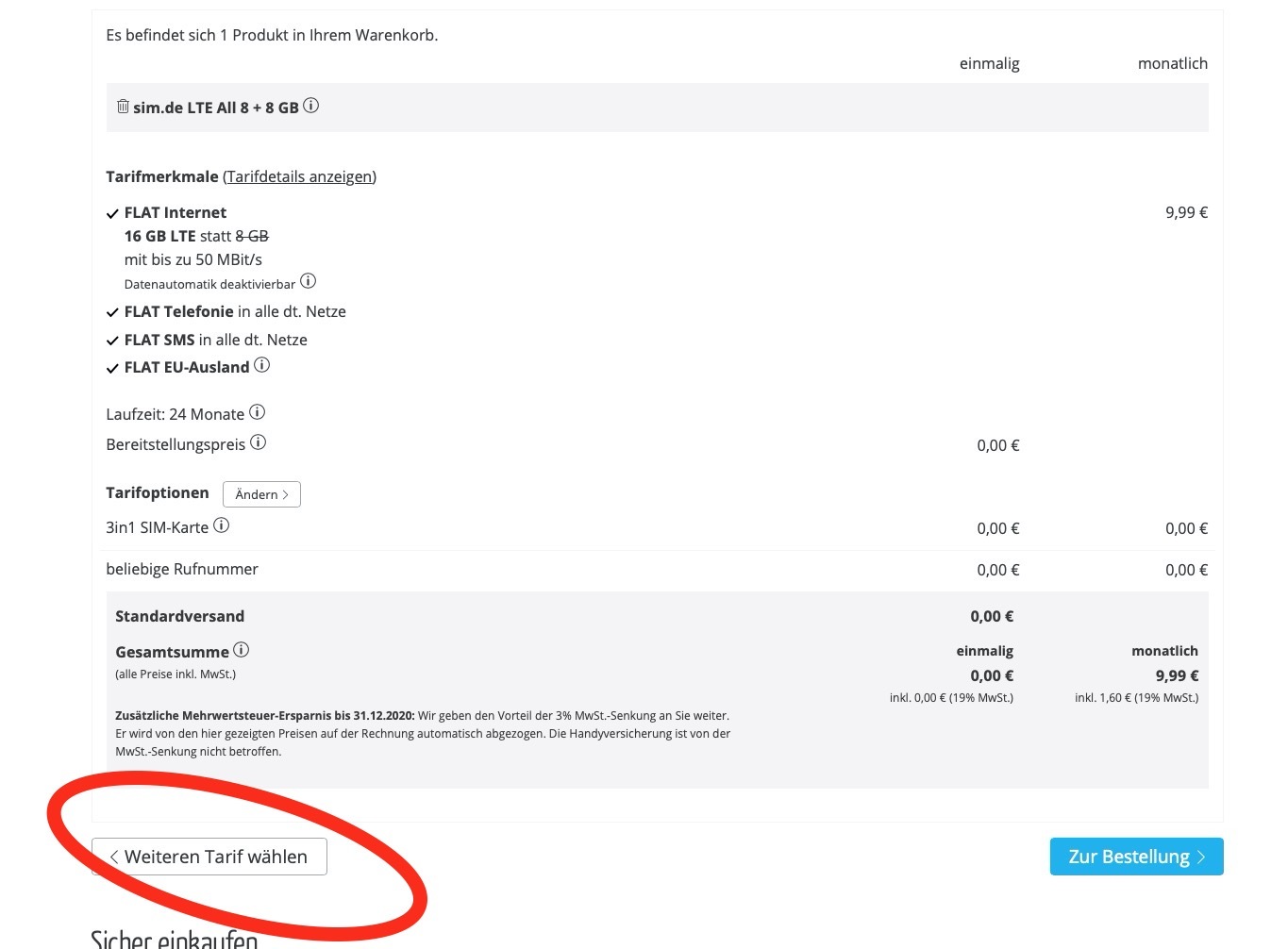Proceed with the Zur Bestellung button
Screen dimensions: 1288x949
(1136, 857)
